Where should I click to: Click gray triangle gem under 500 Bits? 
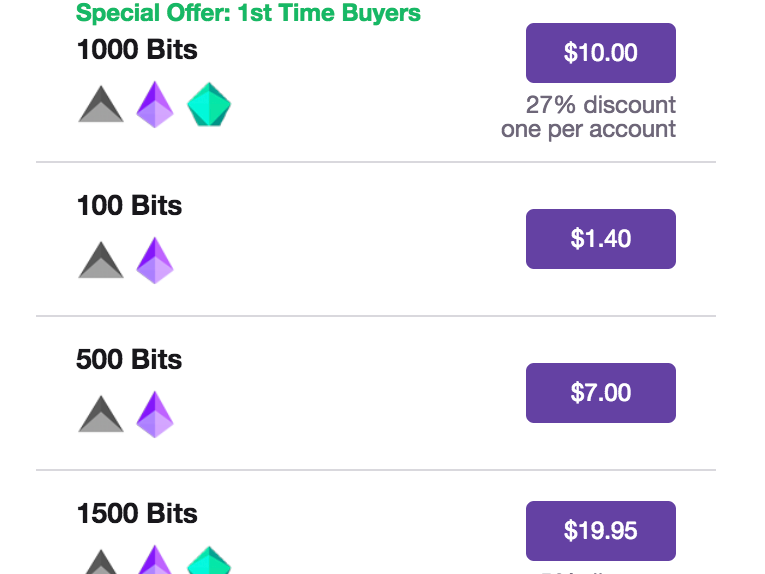(101, 414)
